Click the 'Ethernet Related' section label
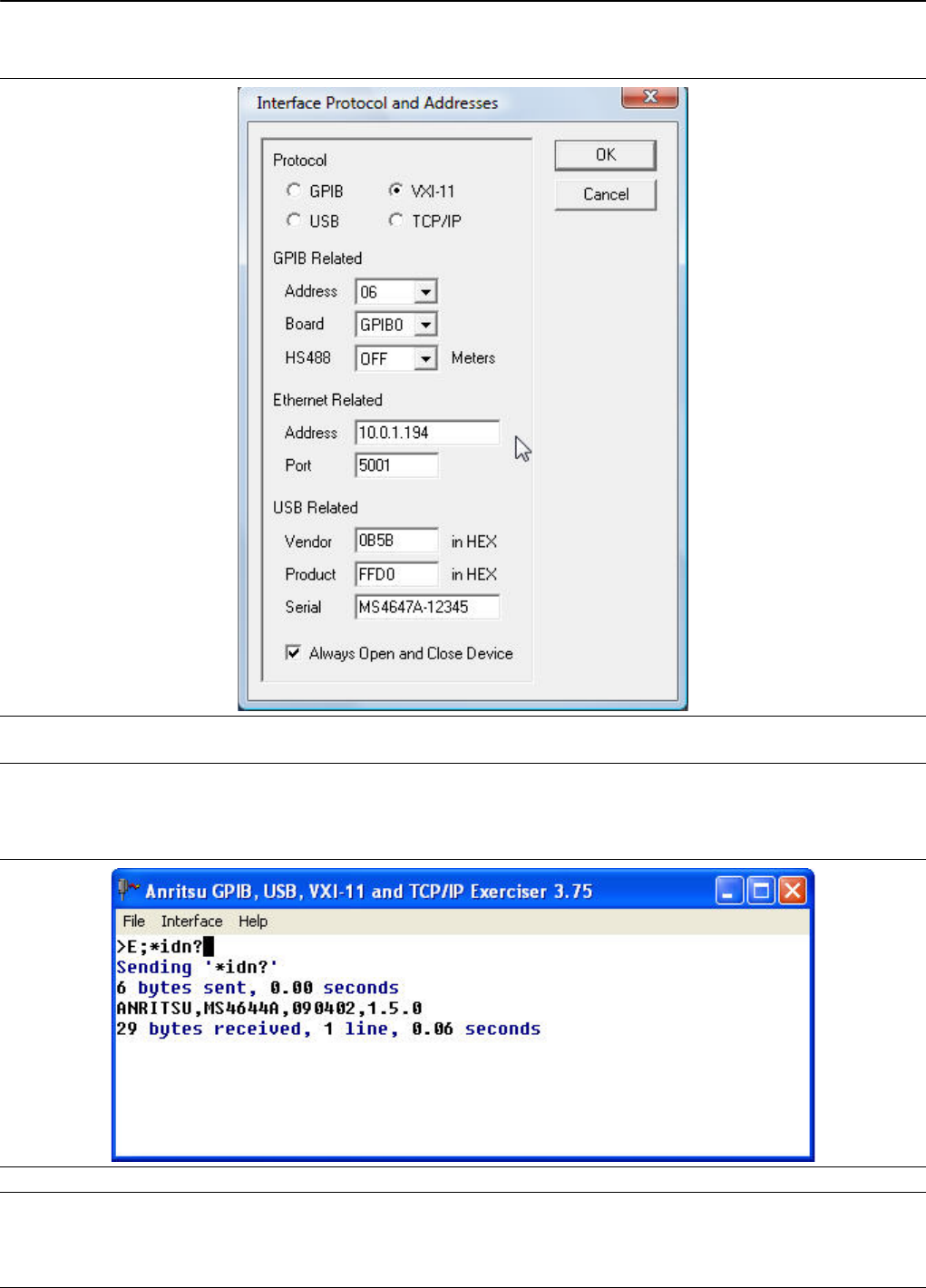This screenshot has height=1288, width=926. 327,400
